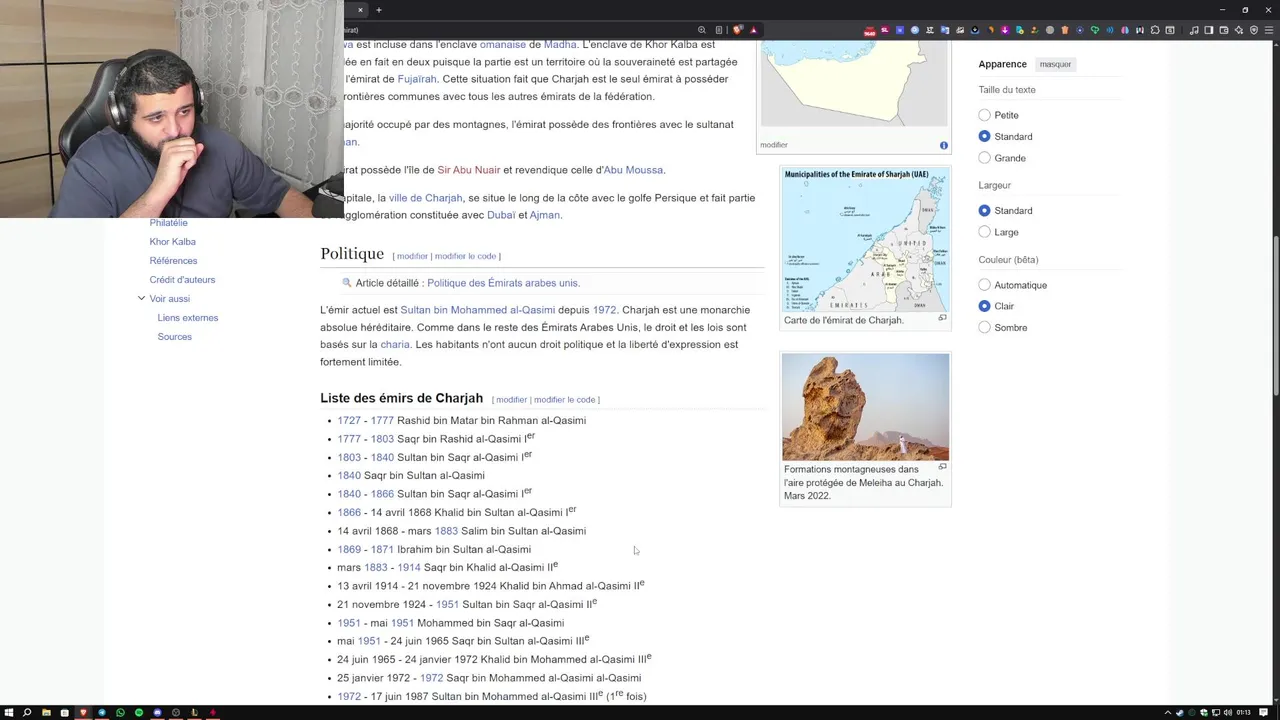Select Clair color mode
The width and height of the screenshot is (1280, 720).
pos(985,306)
